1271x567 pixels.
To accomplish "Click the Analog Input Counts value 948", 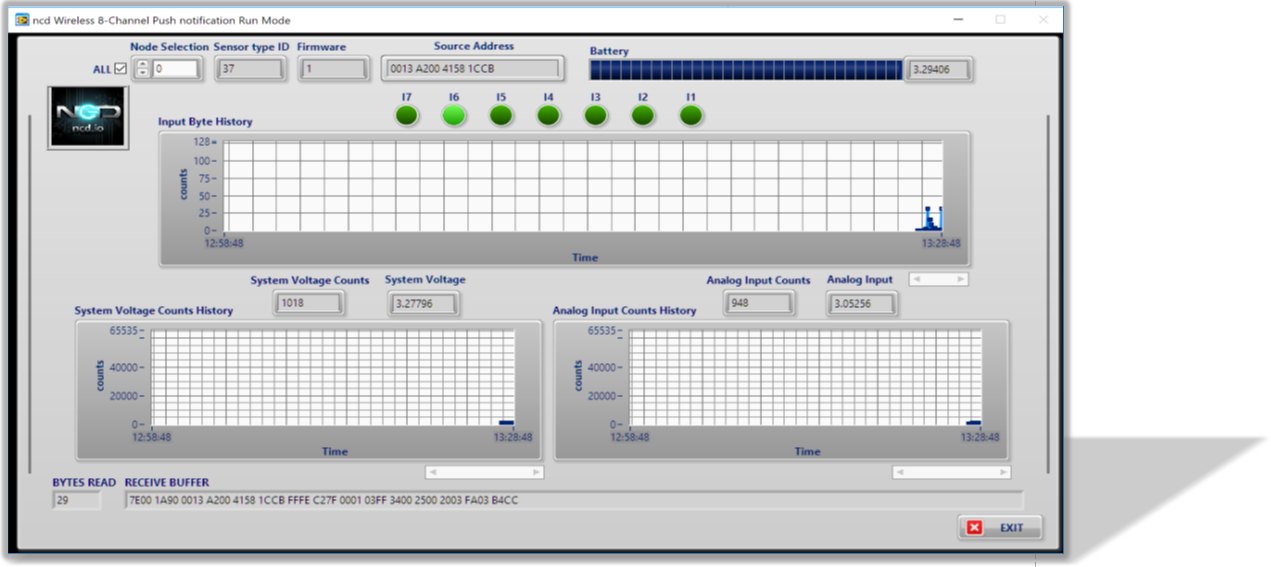I will coord(759,303).
